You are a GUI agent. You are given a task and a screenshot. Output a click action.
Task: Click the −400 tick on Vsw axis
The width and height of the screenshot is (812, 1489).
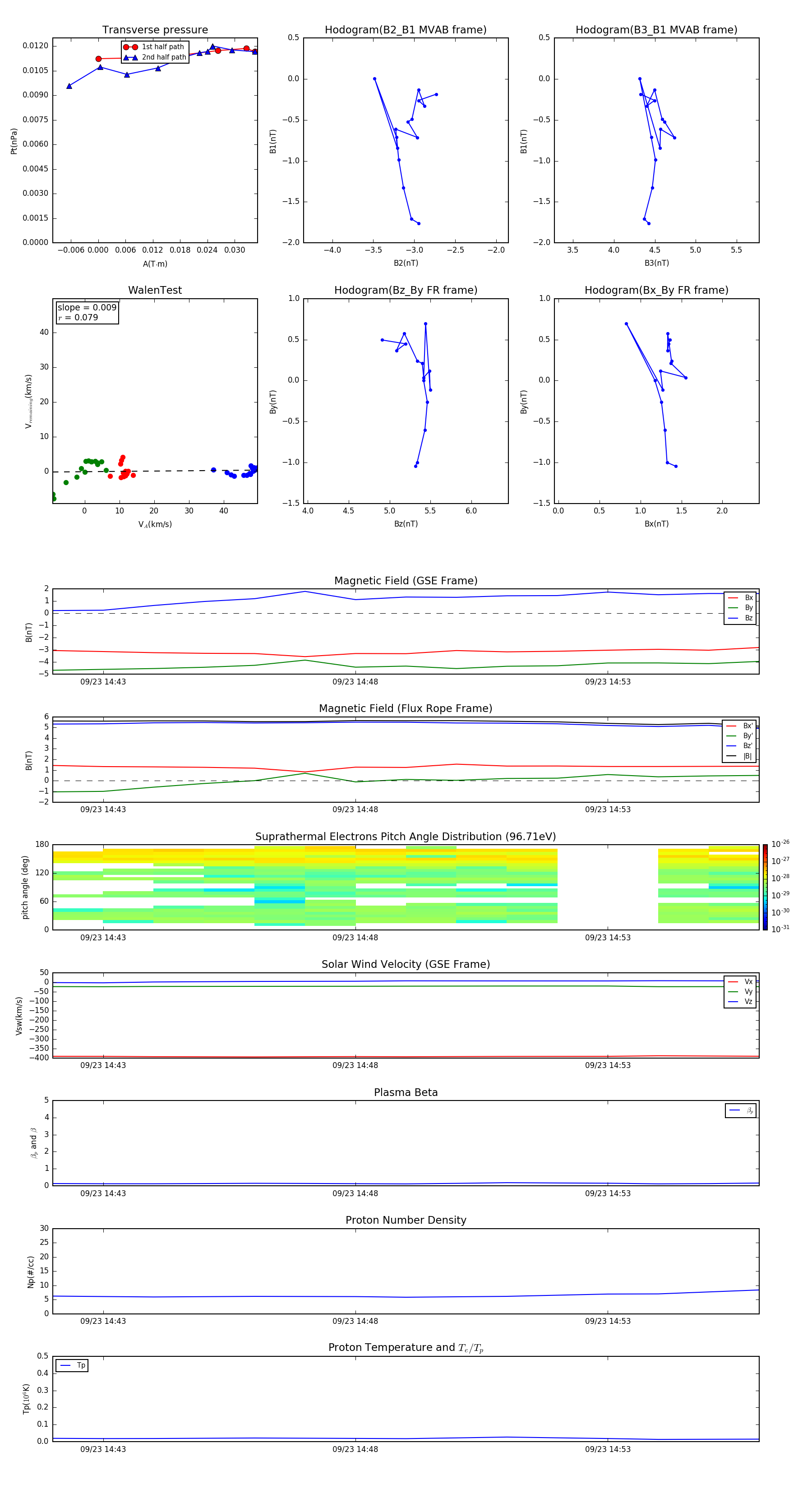pyautogui.click(x=38, y=1058)
